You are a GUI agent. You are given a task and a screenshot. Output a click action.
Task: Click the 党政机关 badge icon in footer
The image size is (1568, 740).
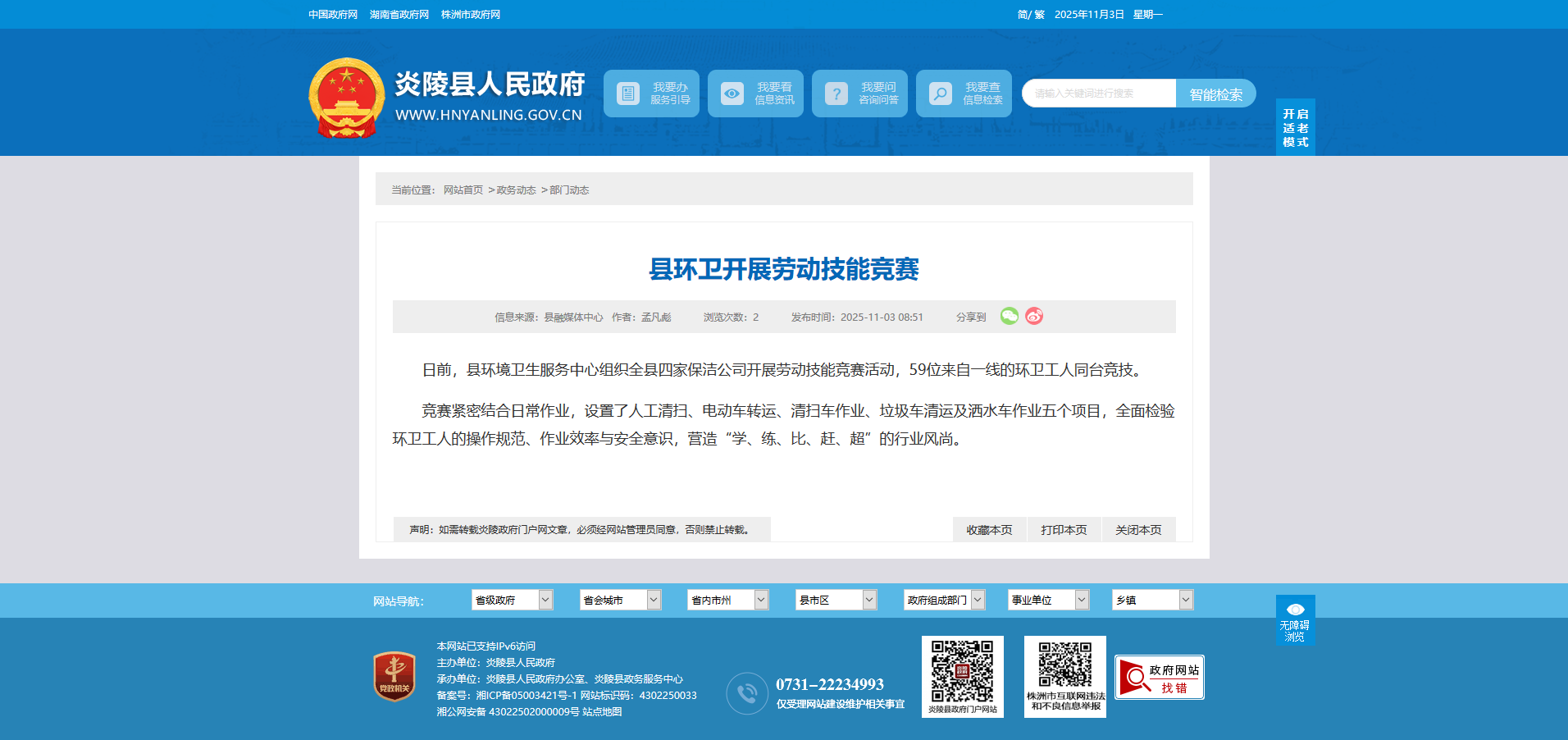[394, 677]
